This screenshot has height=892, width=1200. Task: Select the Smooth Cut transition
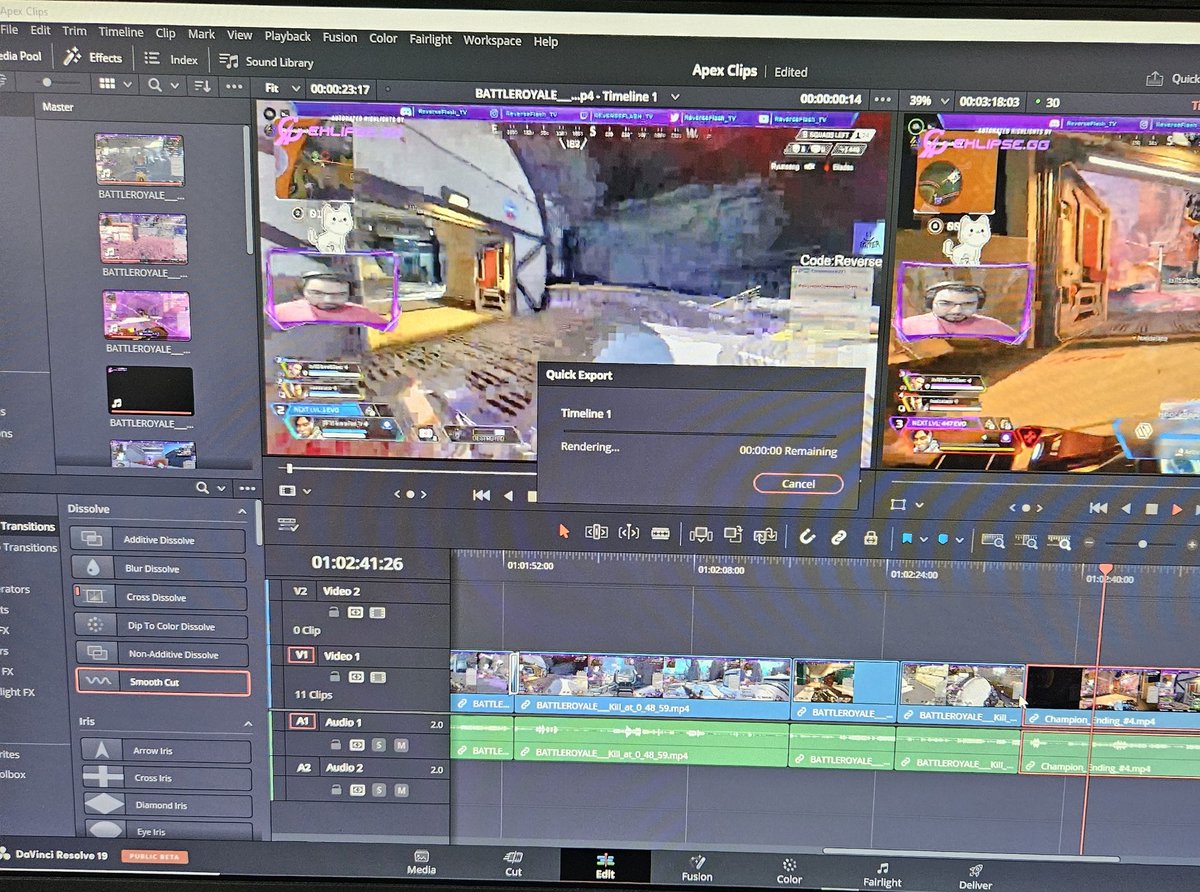click(162, 682)
